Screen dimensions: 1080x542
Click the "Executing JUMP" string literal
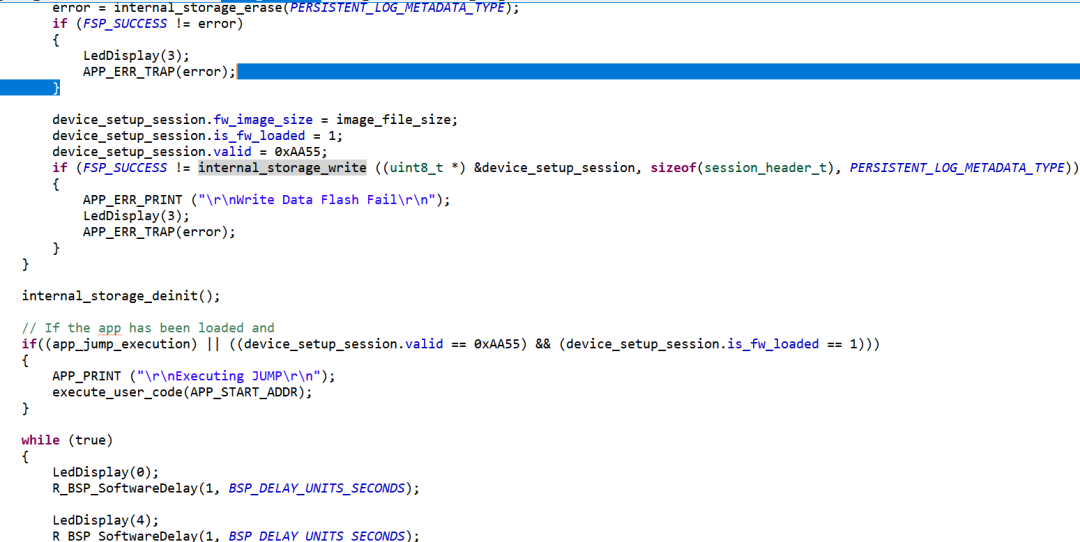[x=229, y=376]
